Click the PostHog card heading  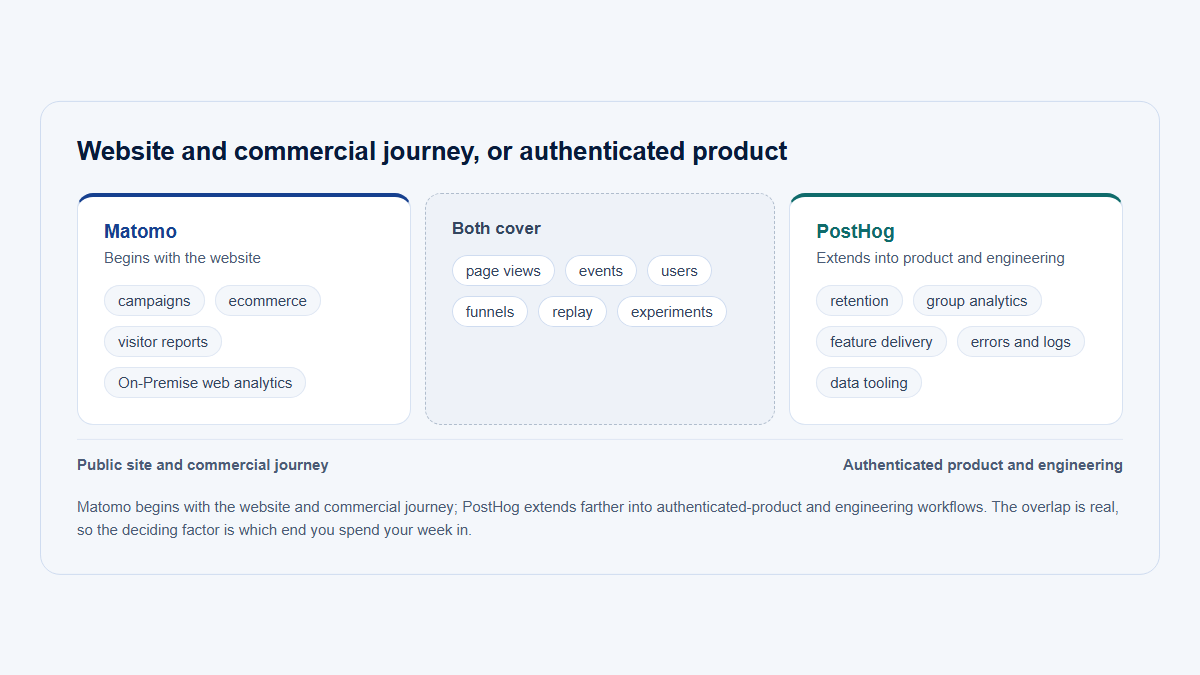(x=855, y=231)
